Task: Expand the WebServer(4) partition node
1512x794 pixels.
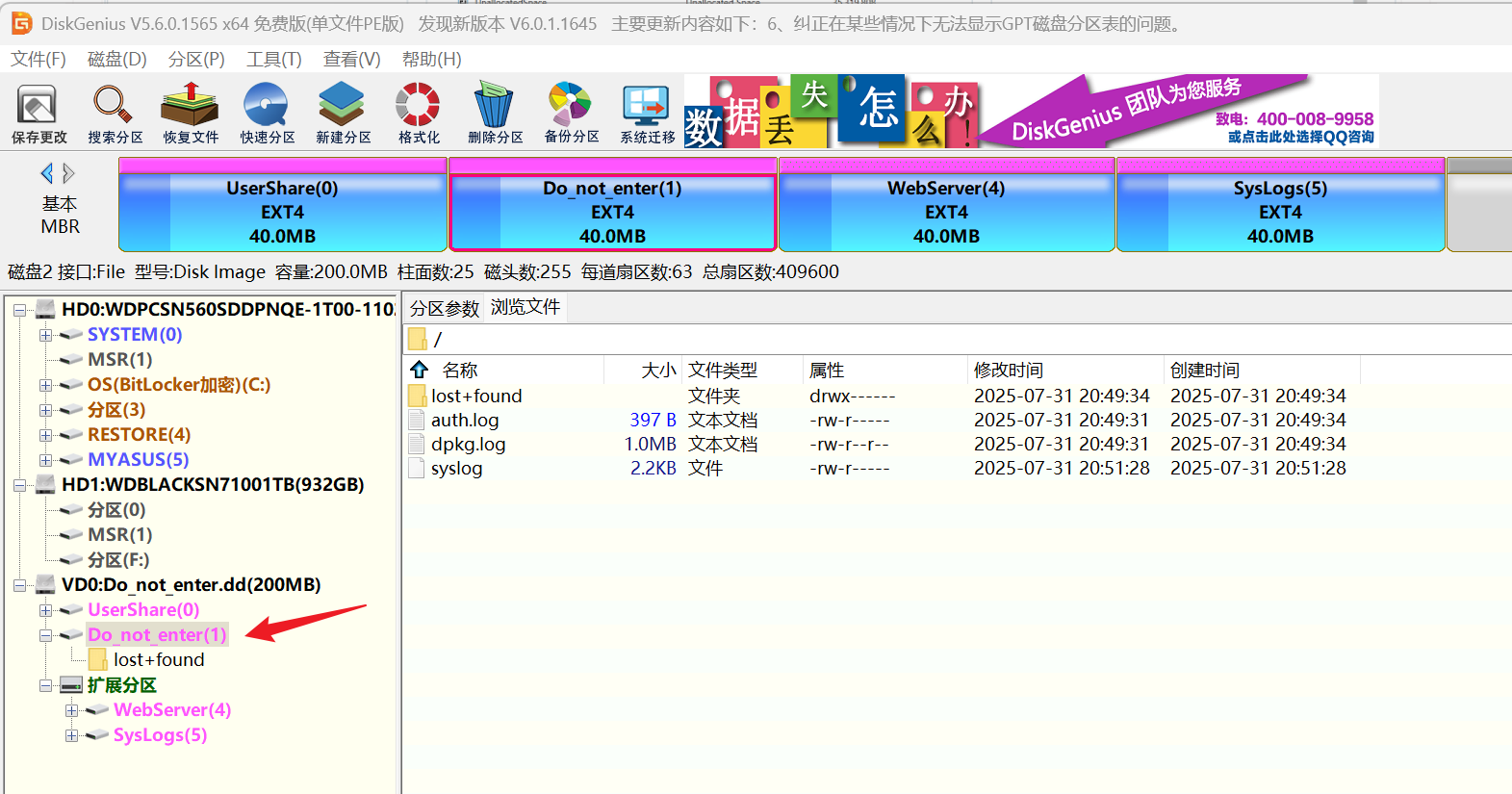Action: coord(71,710)
